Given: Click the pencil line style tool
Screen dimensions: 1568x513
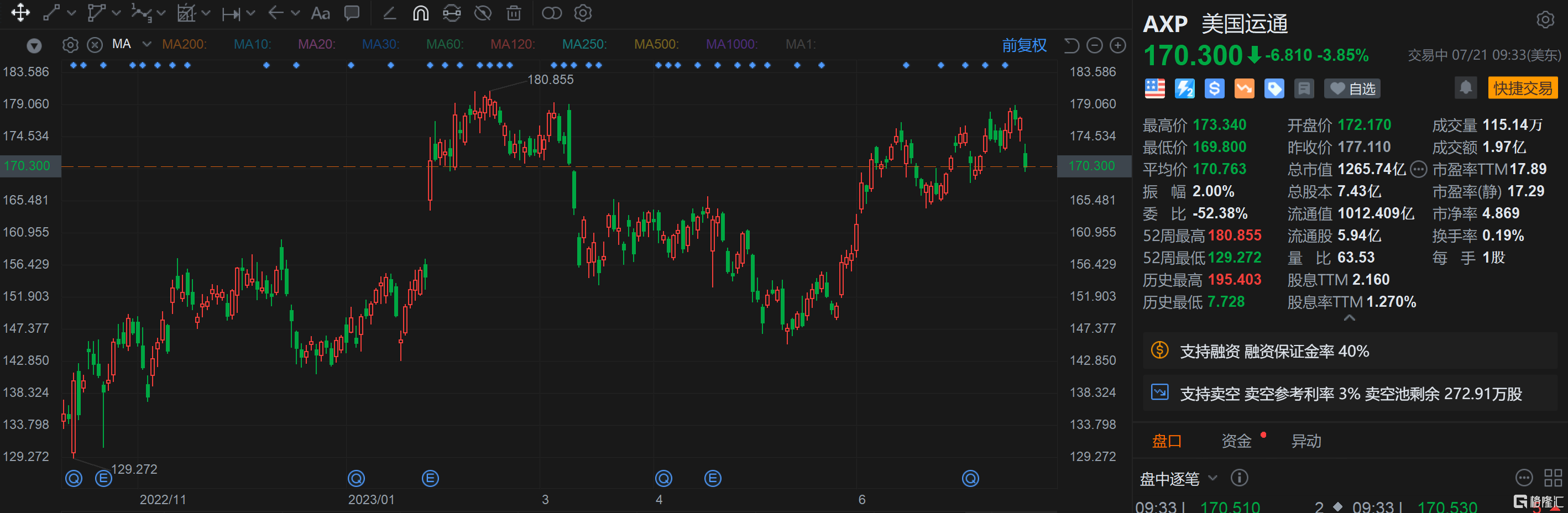Looking at the screenshot, I should 390,13.
